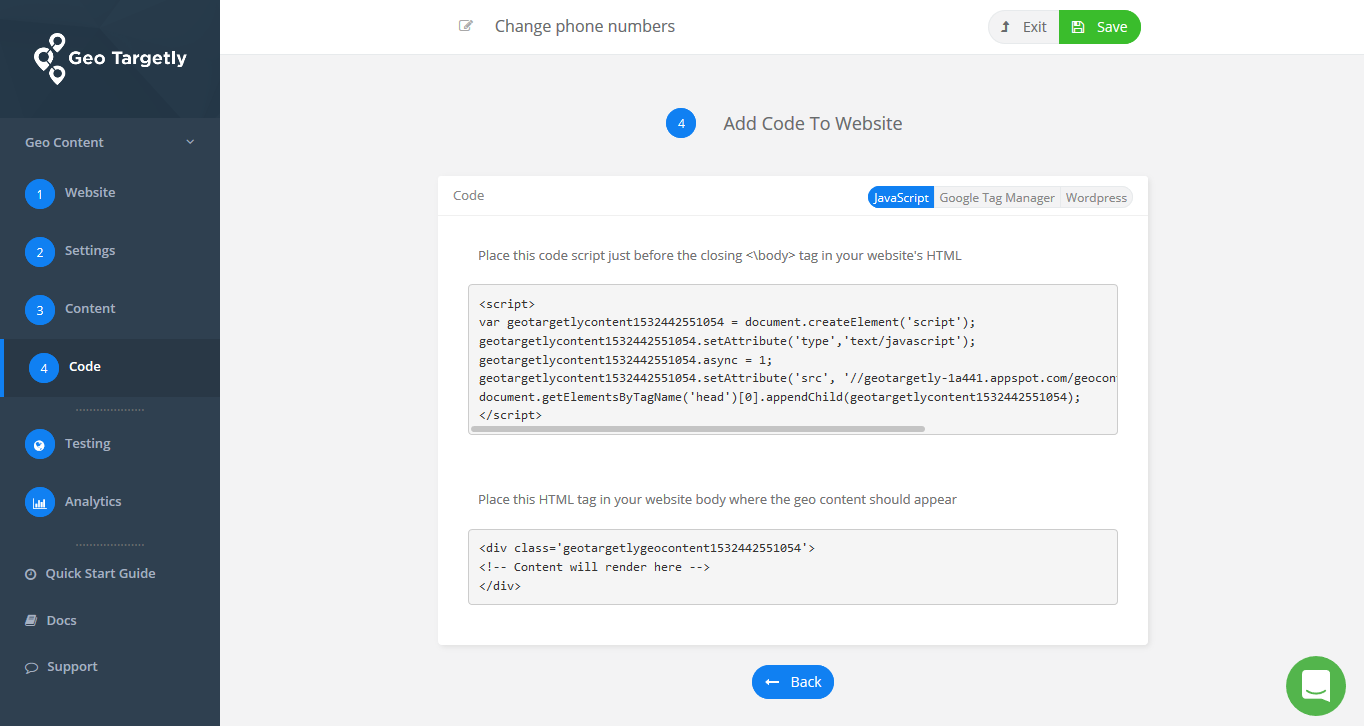Click the step 3 circle beside Content

click(40, 310)
